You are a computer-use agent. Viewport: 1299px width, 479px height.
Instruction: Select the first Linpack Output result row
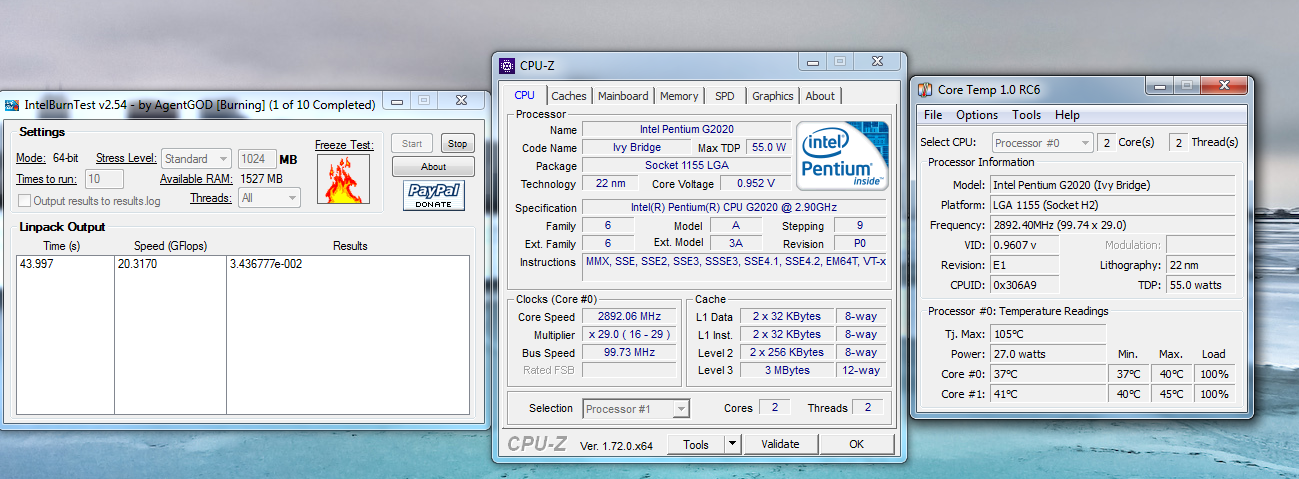[240, 264]
